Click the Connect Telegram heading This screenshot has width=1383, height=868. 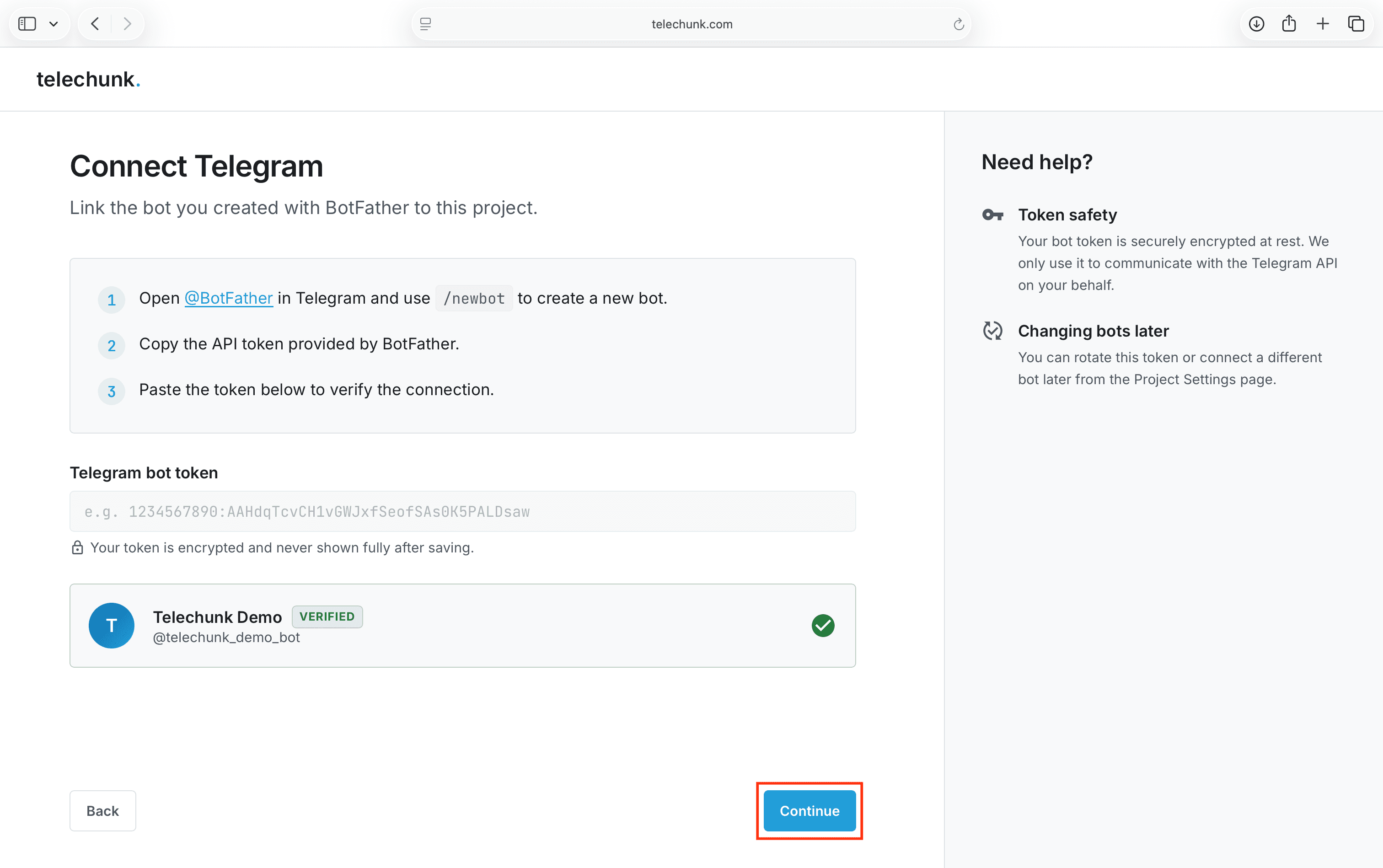point(196,166)
